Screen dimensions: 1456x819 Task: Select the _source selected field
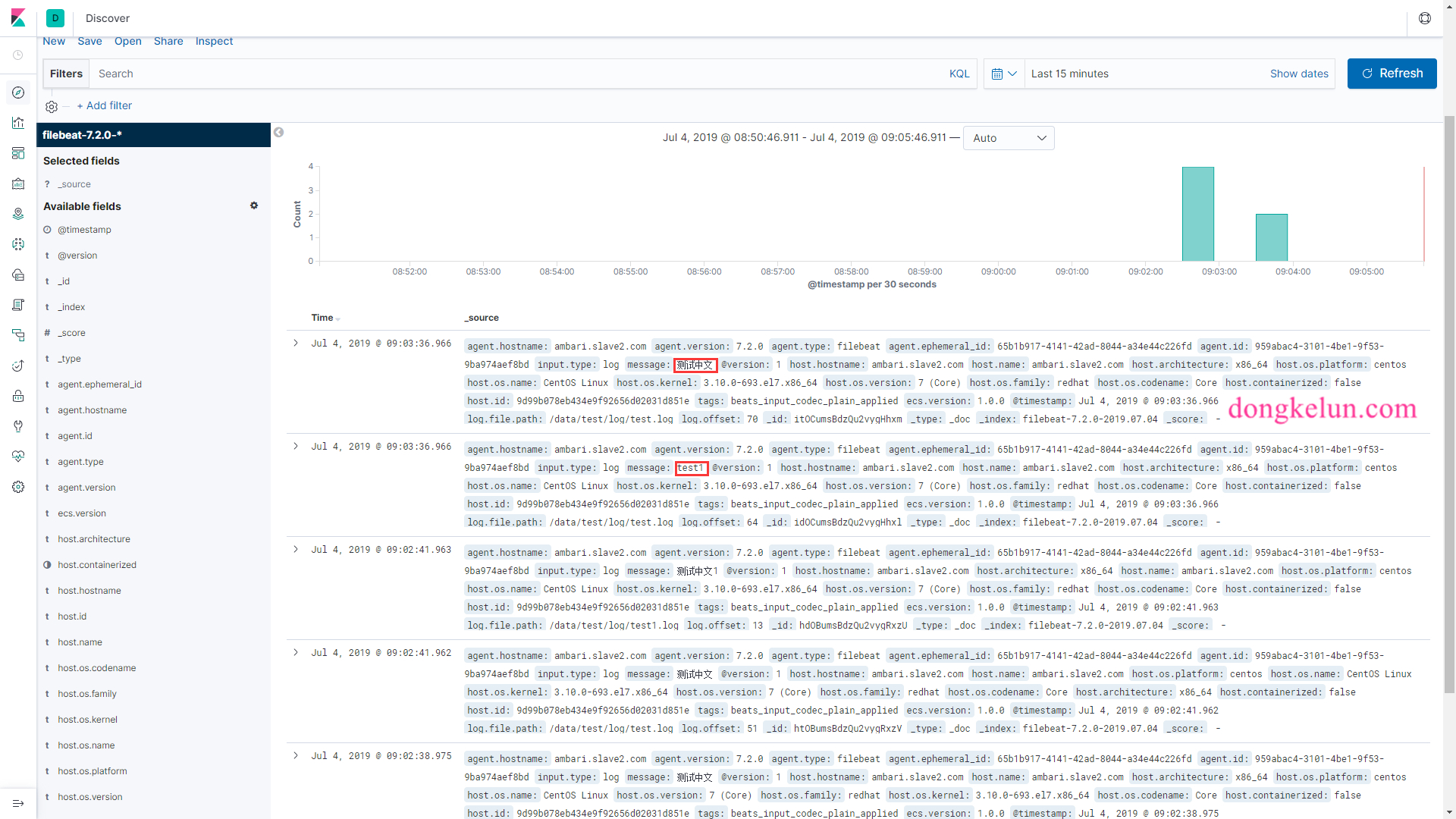pyautogui.click(x=74, y=184)
